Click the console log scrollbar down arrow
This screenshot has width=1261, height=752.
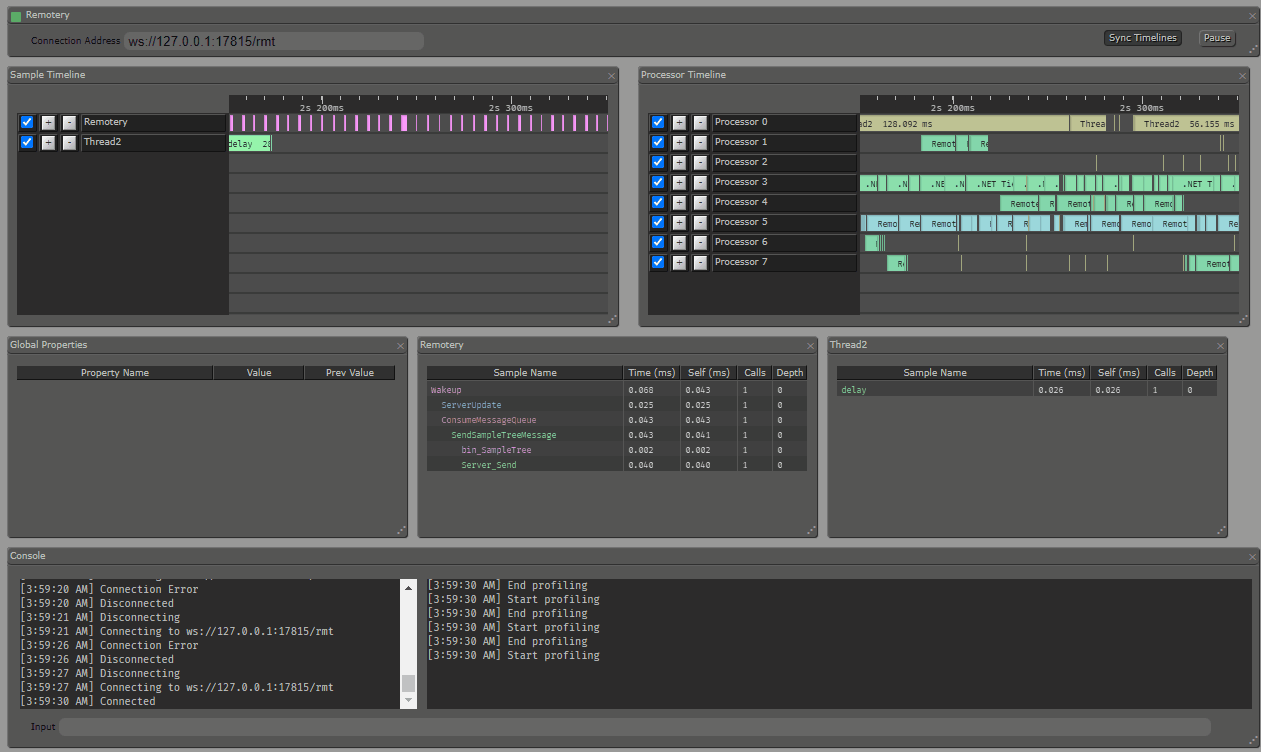408,700
